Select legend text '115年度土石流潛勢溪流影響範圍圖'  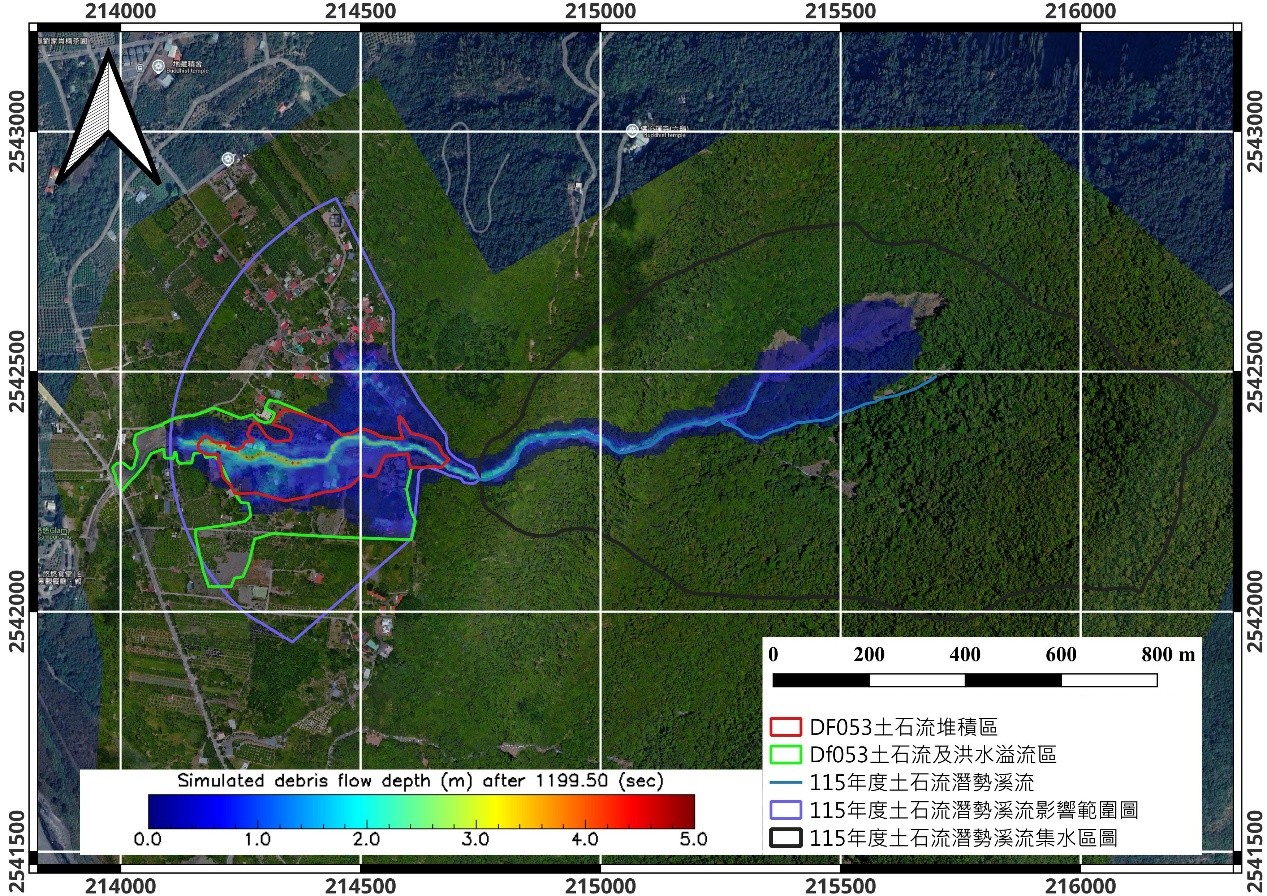click(974, 809)
